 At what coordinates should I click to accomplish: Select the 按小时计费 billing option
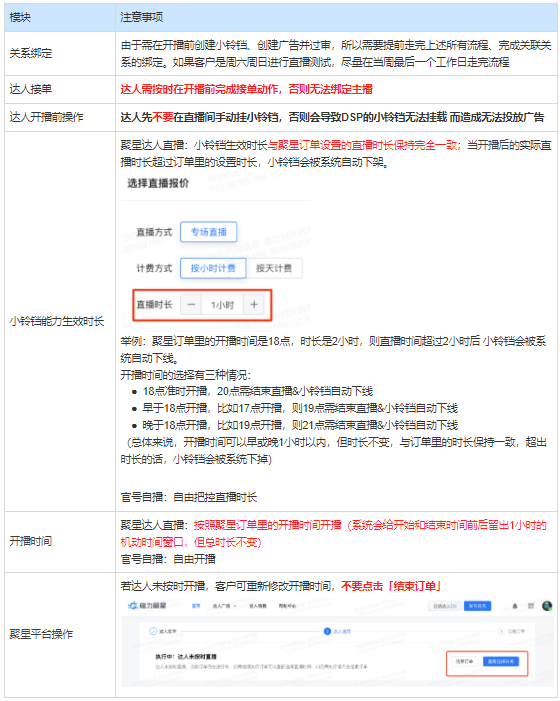(x=213, y=268)
